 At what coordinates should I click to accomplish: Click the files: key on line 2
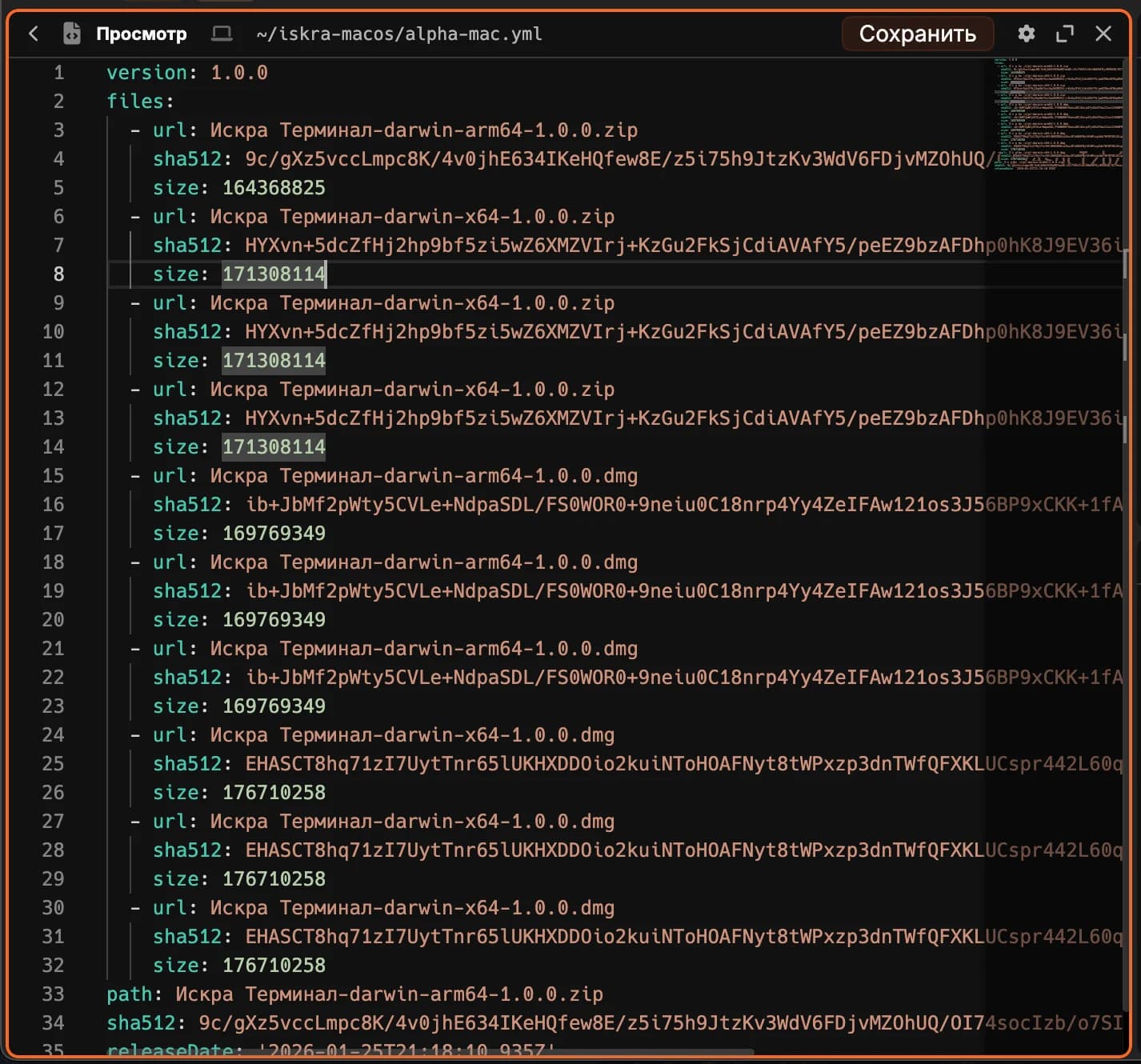point(140,102)
